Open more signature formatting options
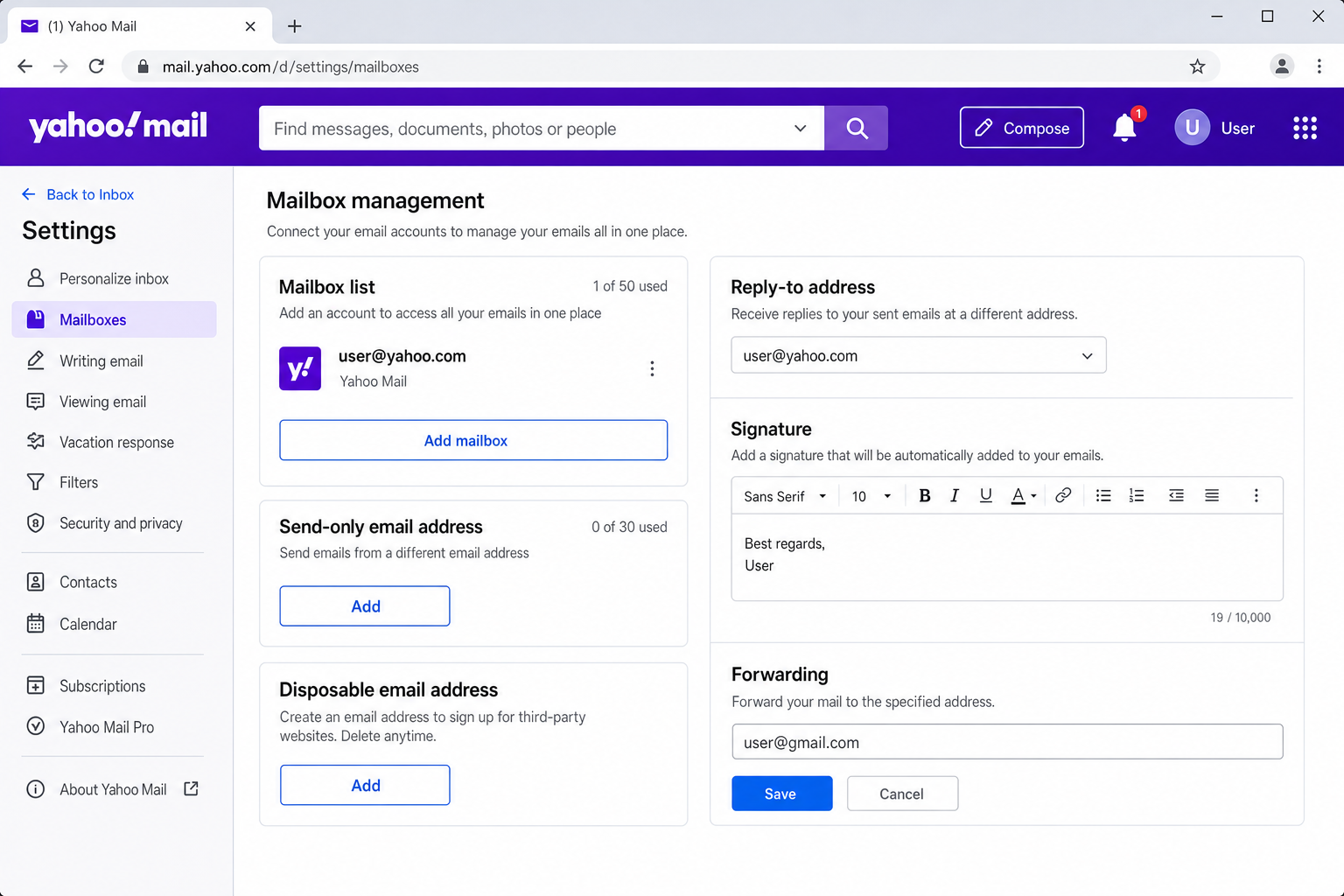This screenshot has height=896, width=1344. coord(1256,496)
